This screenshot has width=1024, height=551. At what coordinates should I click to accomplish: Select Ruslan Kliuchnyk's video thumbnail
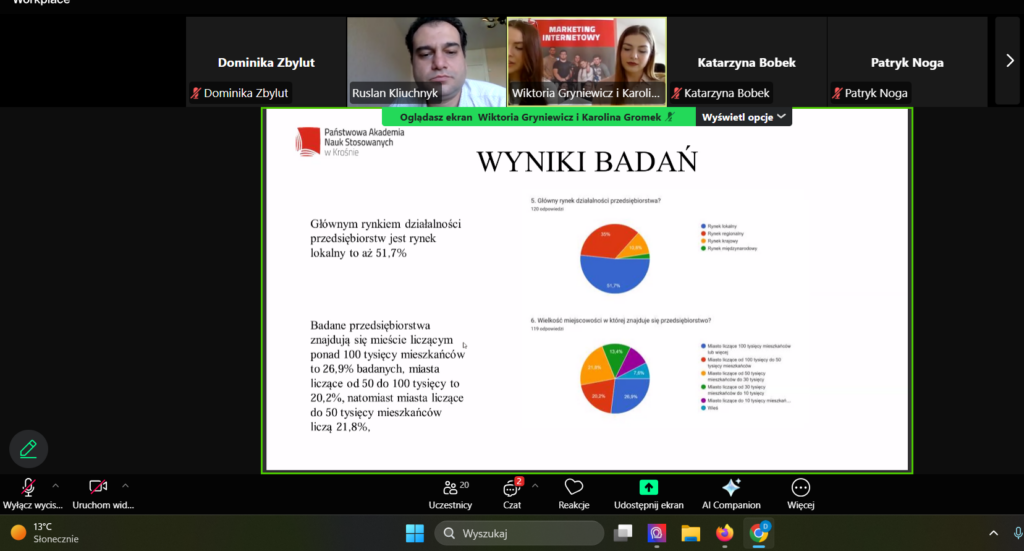tap(426, 61)
